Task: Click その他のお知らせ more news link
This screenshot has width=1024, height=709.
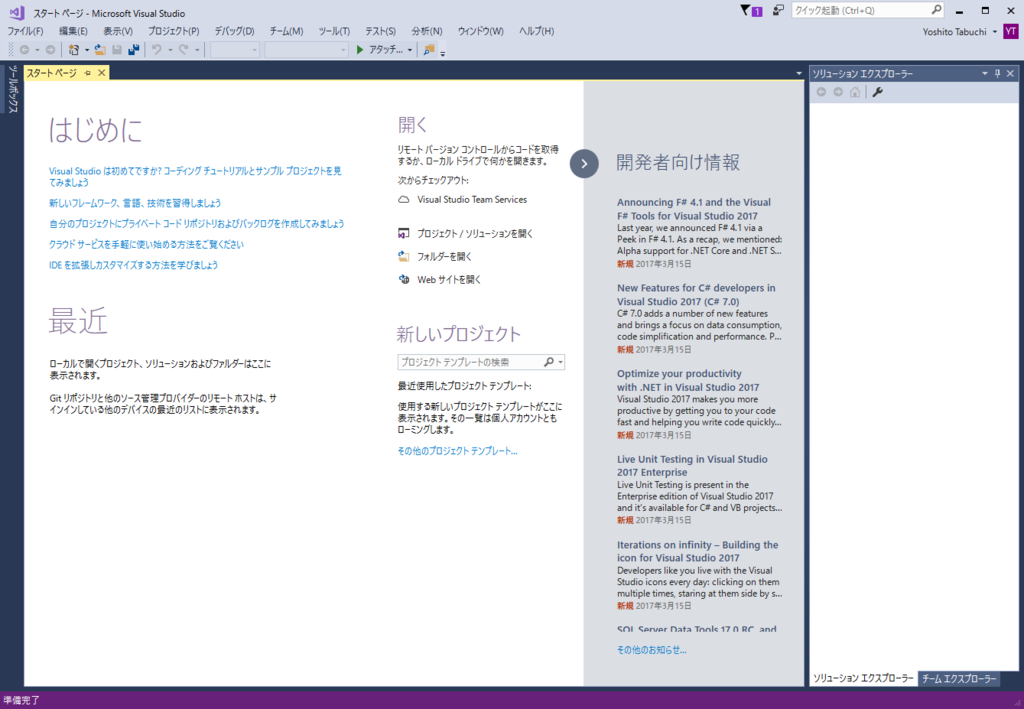Action: (x=652, y=650)
